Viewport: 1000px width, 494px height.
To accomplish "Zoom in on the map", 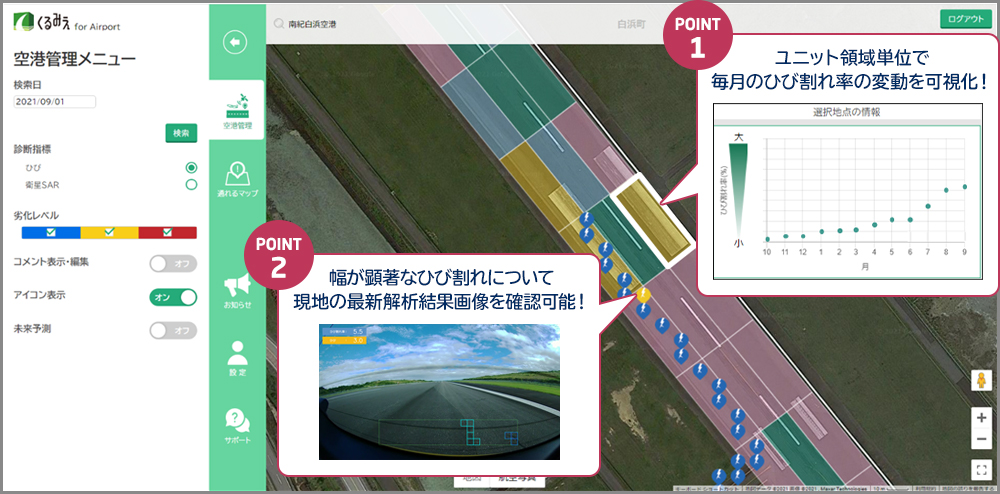I will pyautogui.click(x=981, y=417).
